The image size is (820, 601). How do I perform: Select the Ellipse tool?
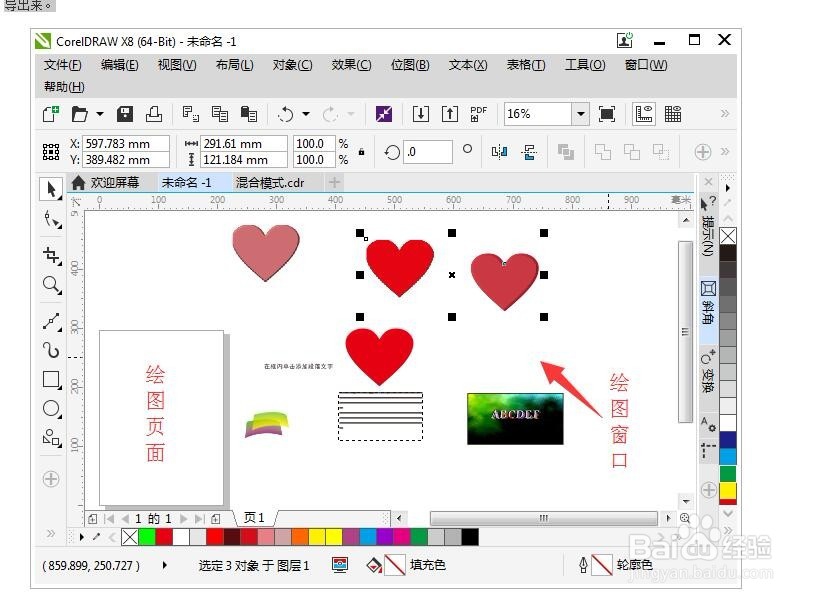[51, 408]
